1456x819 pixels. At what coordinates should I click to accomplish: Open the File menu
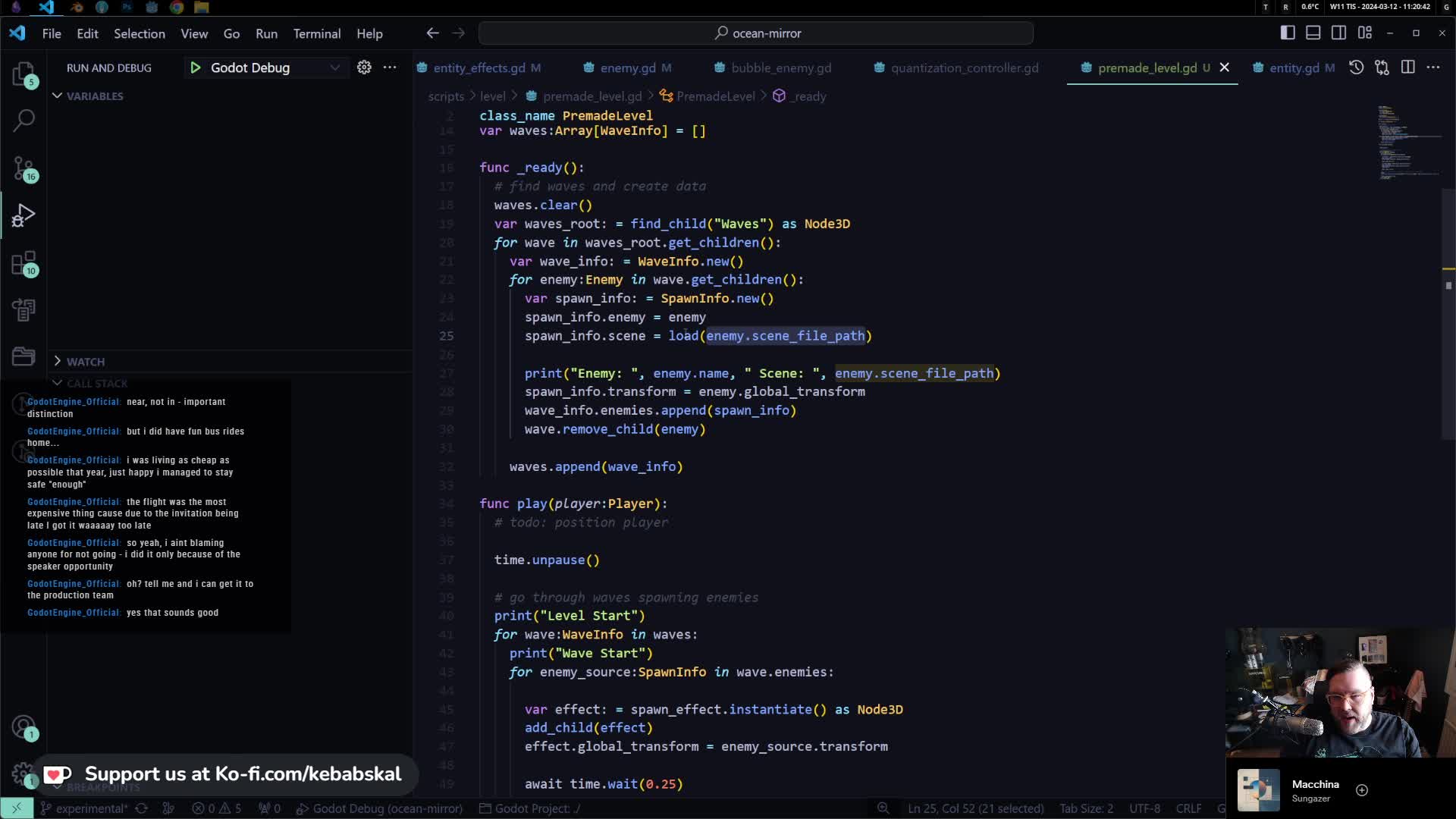[52, 33]
